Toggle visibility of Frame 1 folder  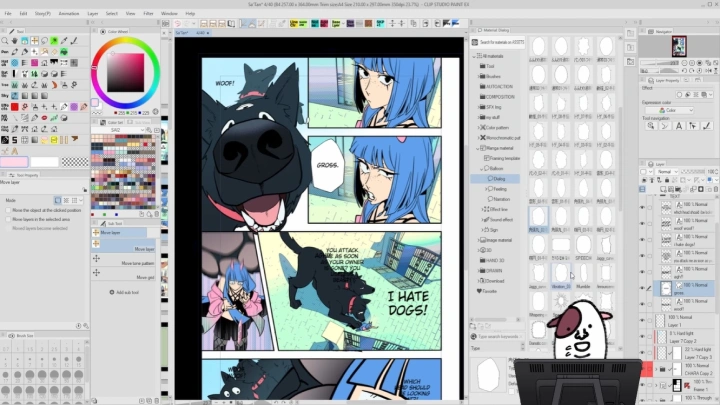pyautogui.click(x=642, y=385)
